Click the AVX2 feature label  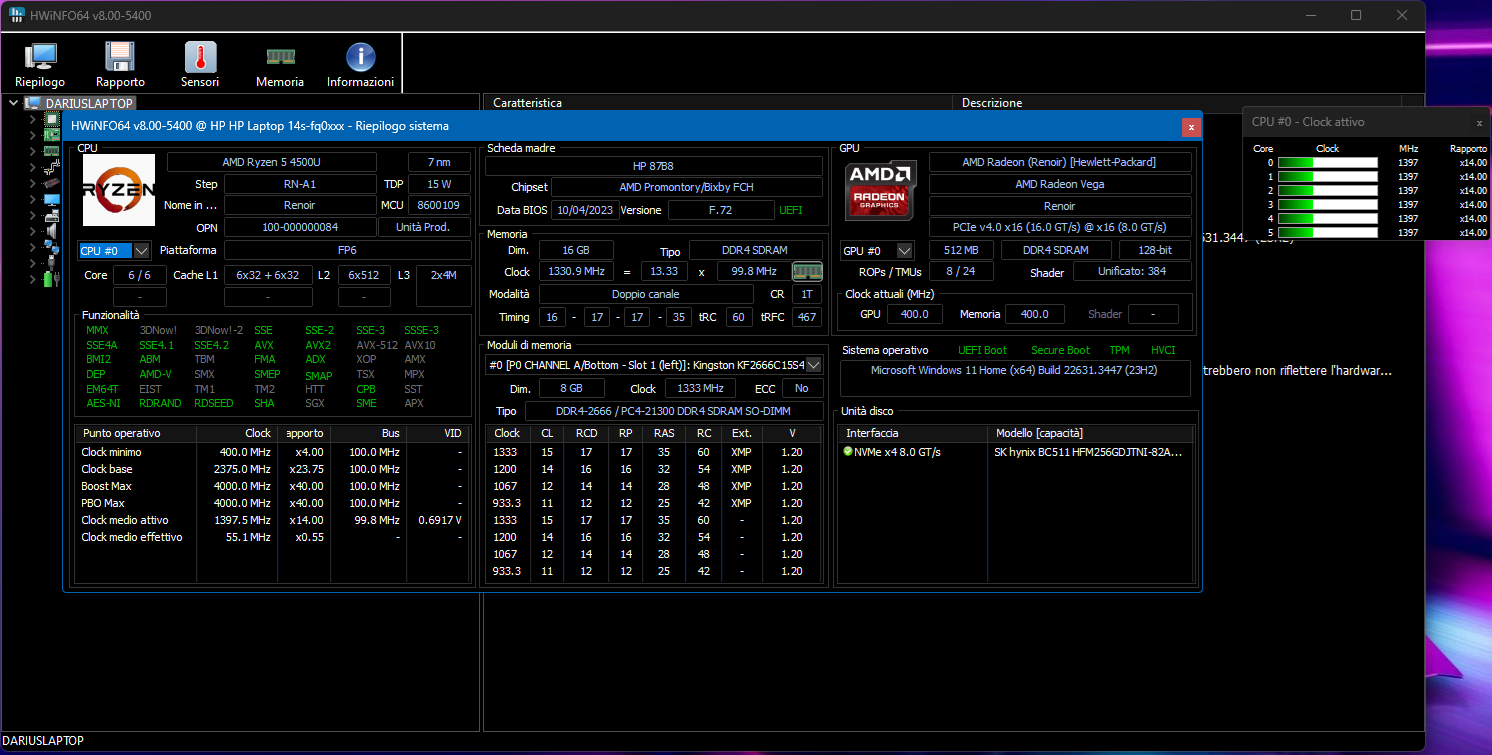coord(318,345)
